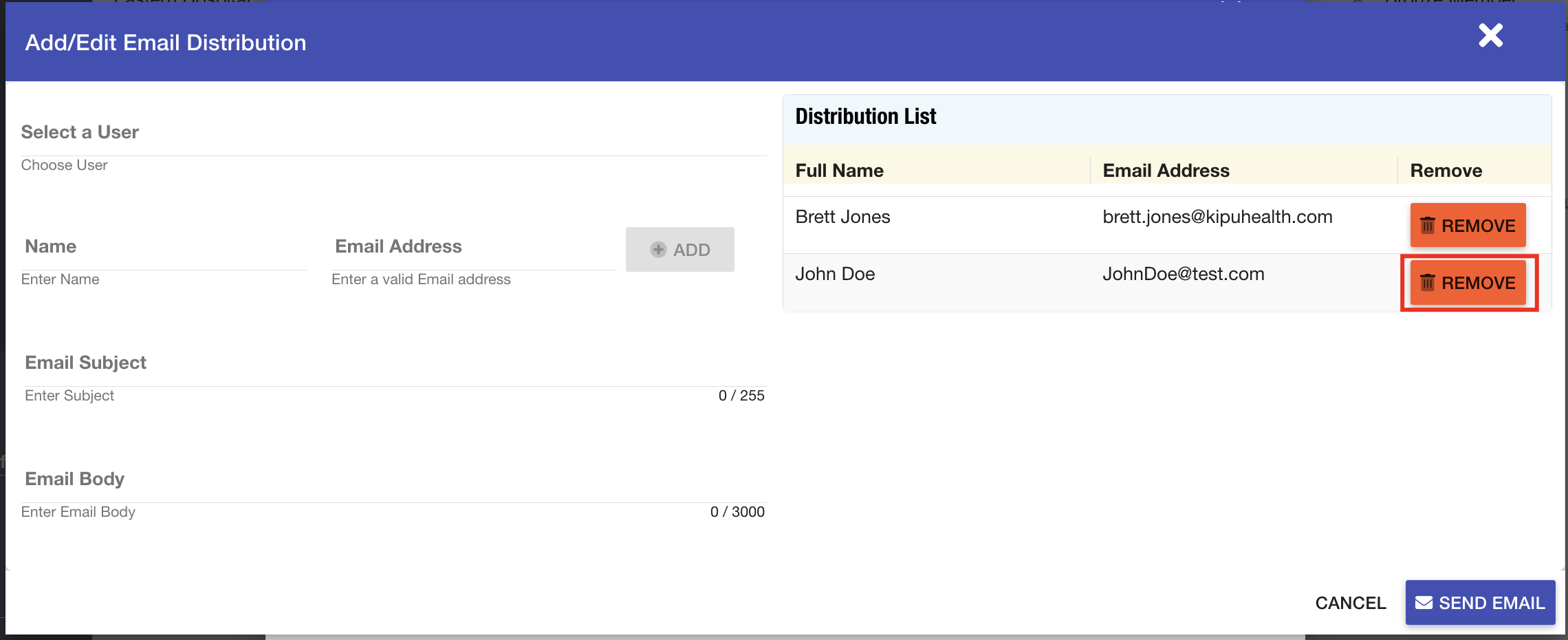Click the brett.jones@kipuhealth.com email address

coord(1217,217)
